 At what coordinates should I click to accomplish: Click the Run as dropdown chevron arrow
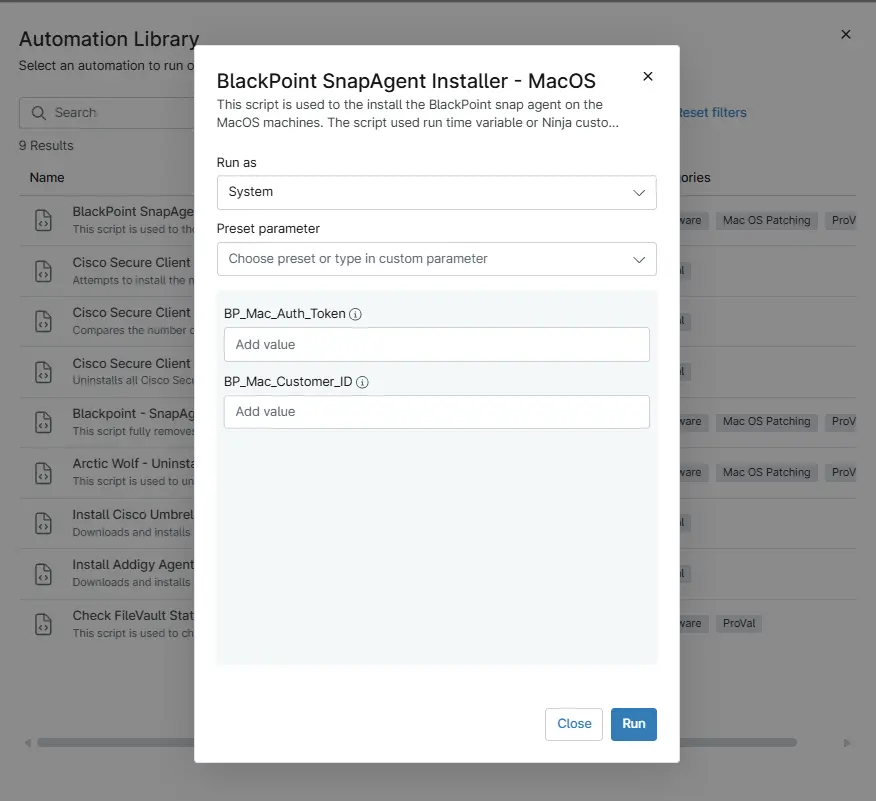639,192
